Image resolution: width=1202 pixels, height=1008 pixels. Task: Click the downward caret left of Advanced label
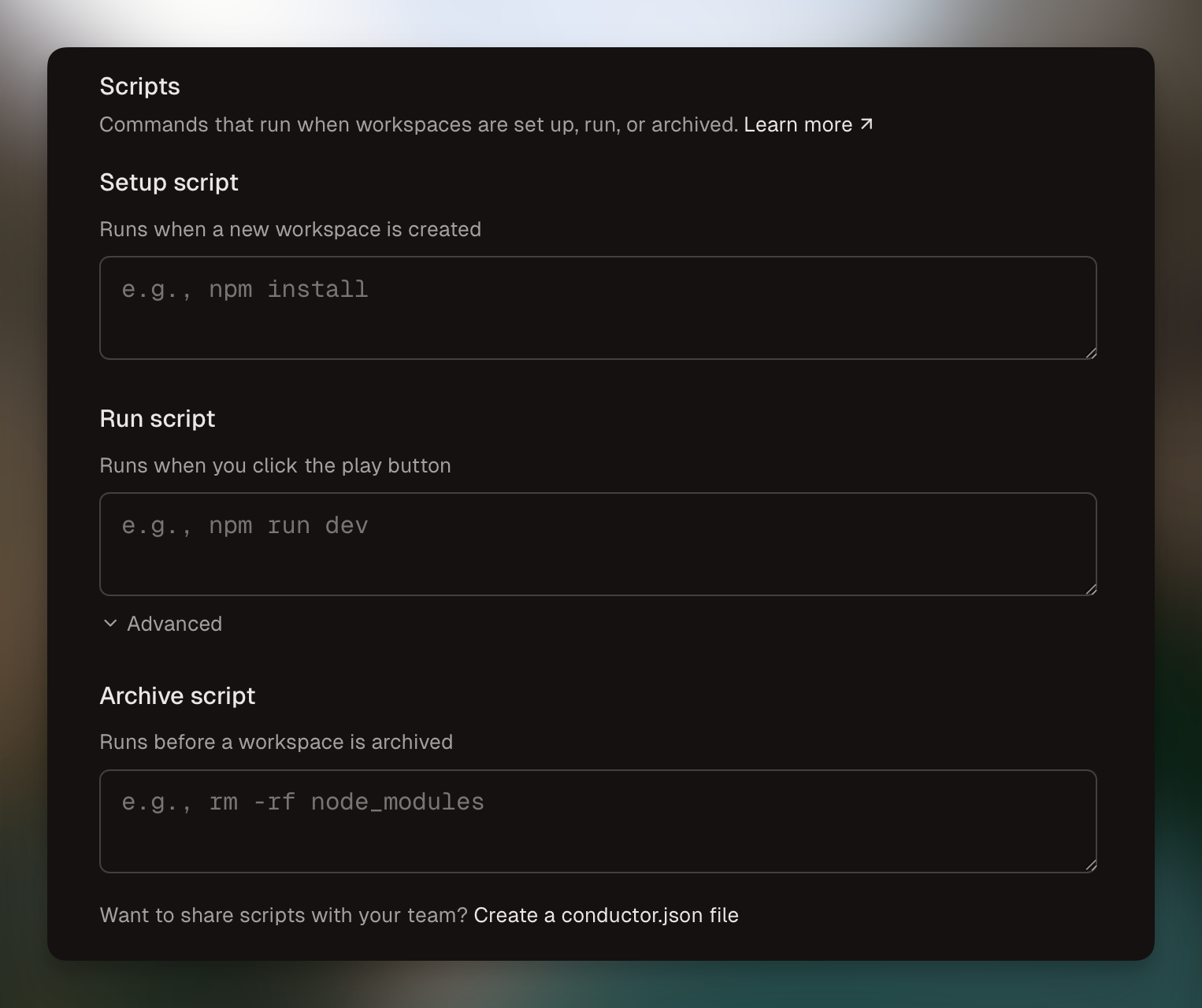tap(110, 623)
